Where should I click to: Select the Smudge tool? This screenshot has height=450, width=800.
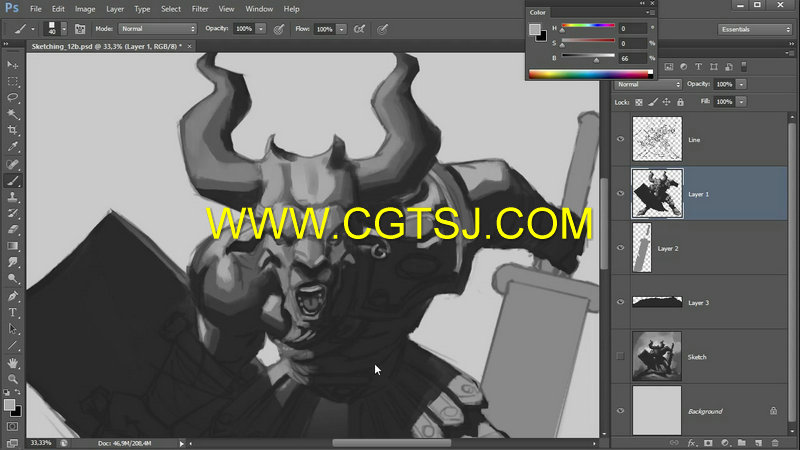coord(13,262)
